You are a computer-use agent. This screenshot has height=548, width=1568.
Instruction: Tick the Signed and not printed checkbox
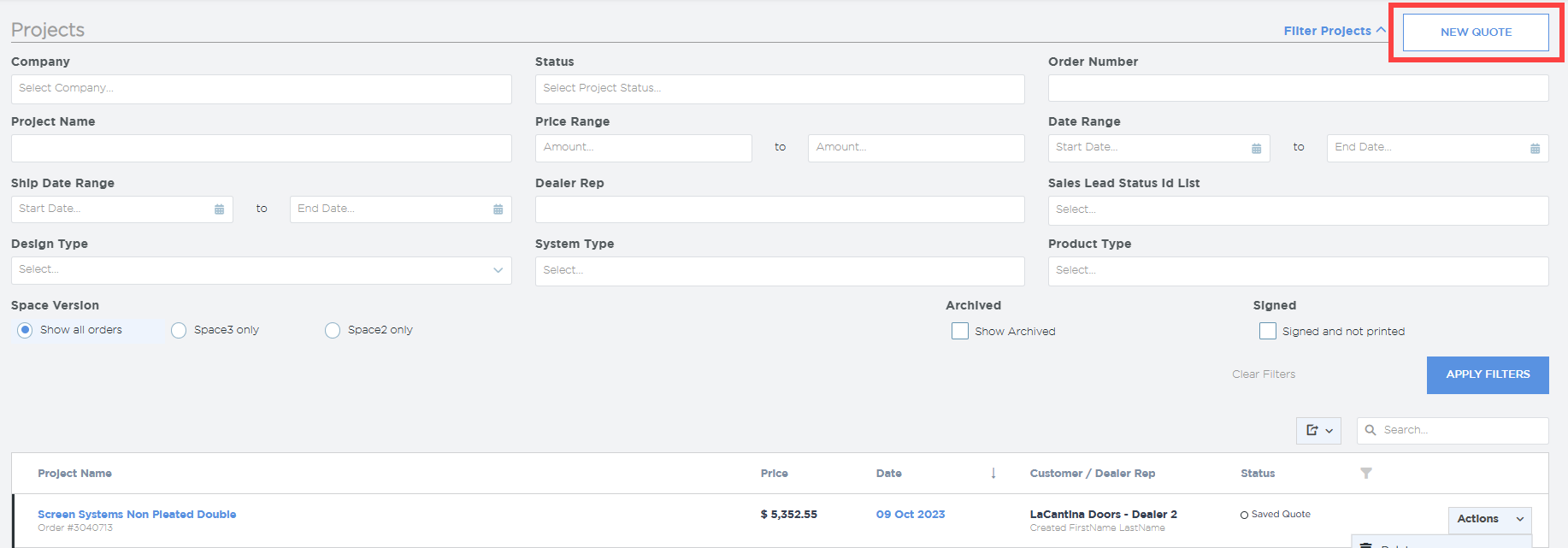pyautogui.click(x=1268, y=331)
